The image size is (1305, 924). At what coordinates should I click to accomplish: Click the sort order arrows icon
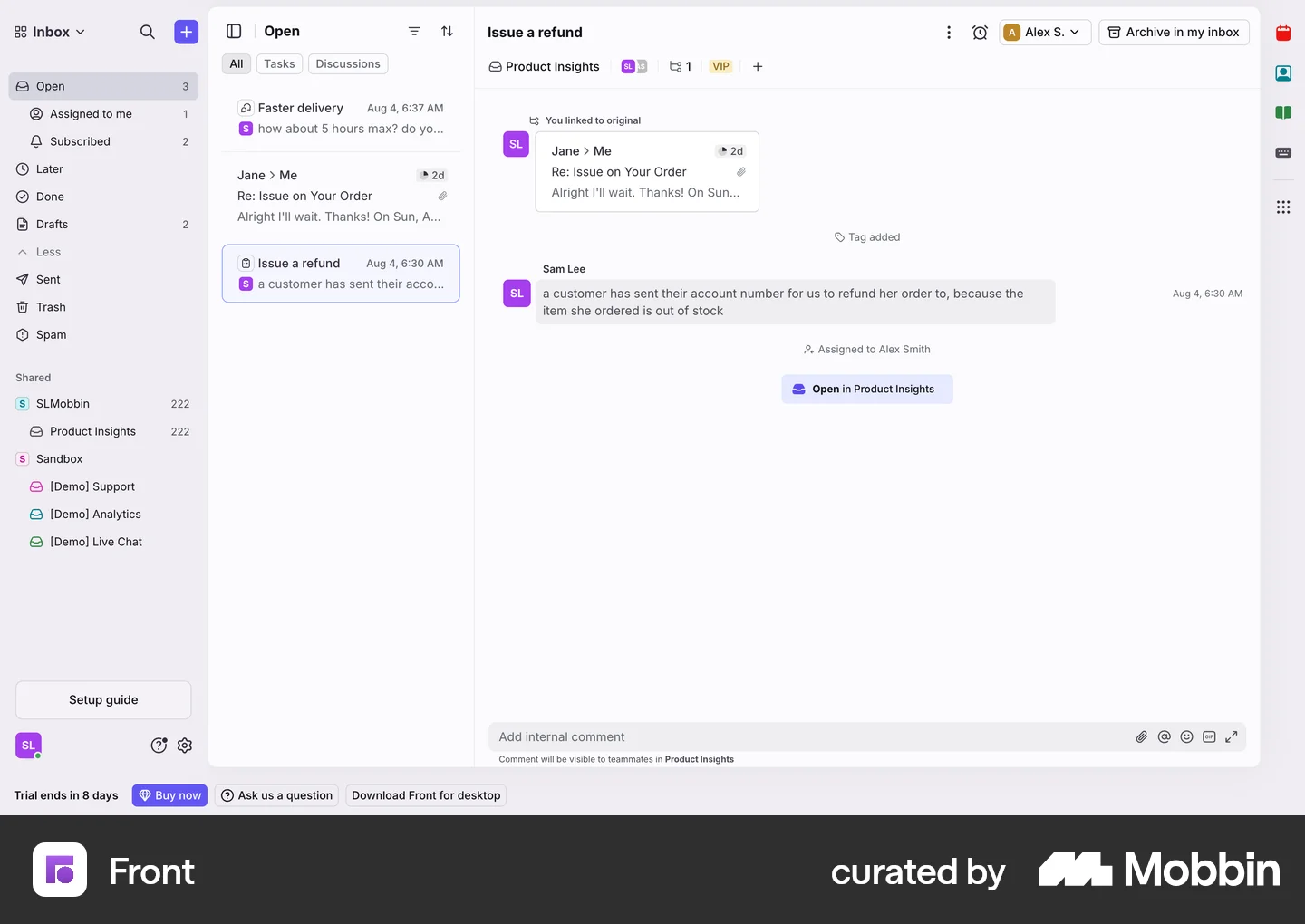tap(447, 31)
